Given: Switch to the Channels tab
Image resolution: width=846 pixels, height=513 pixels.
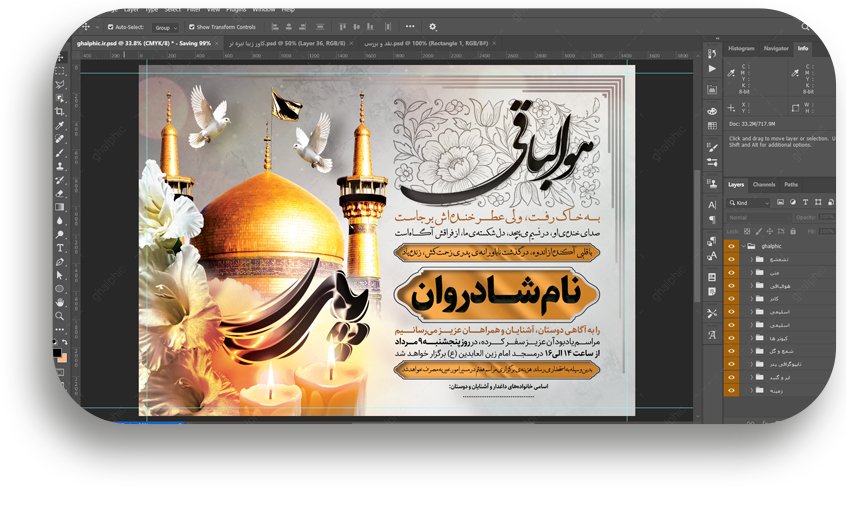Looking at the screenshot, I should click(764, 185).
